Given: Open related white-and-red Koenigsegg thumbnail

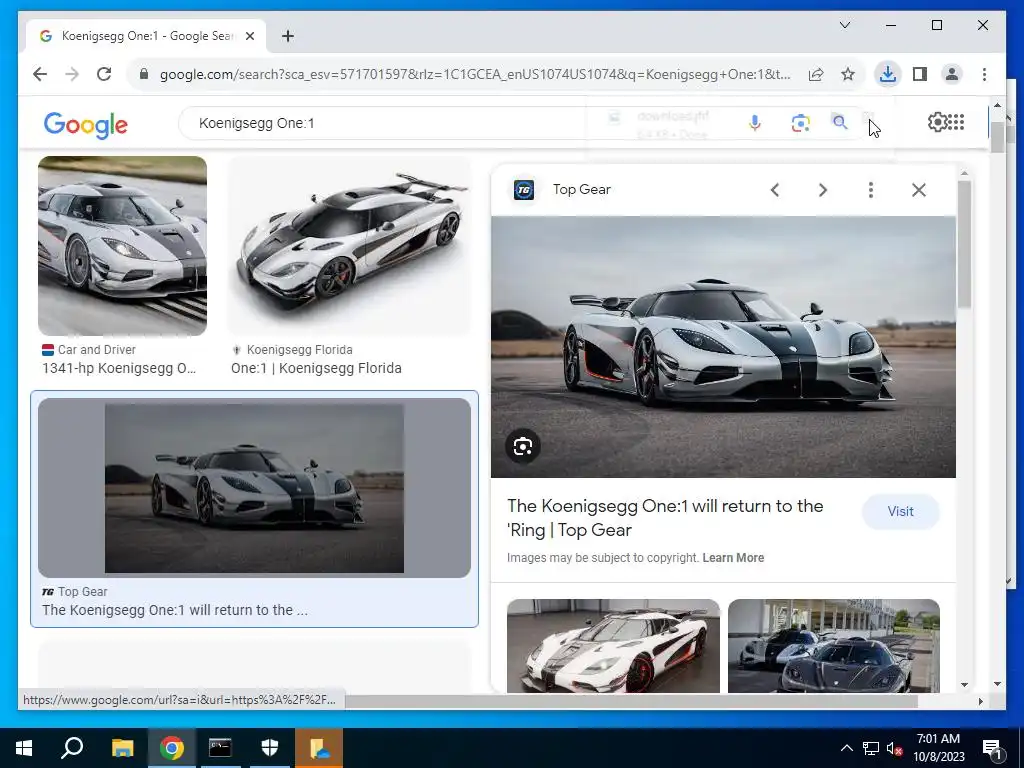Looking at the screenshot, I should coord(613,646).
